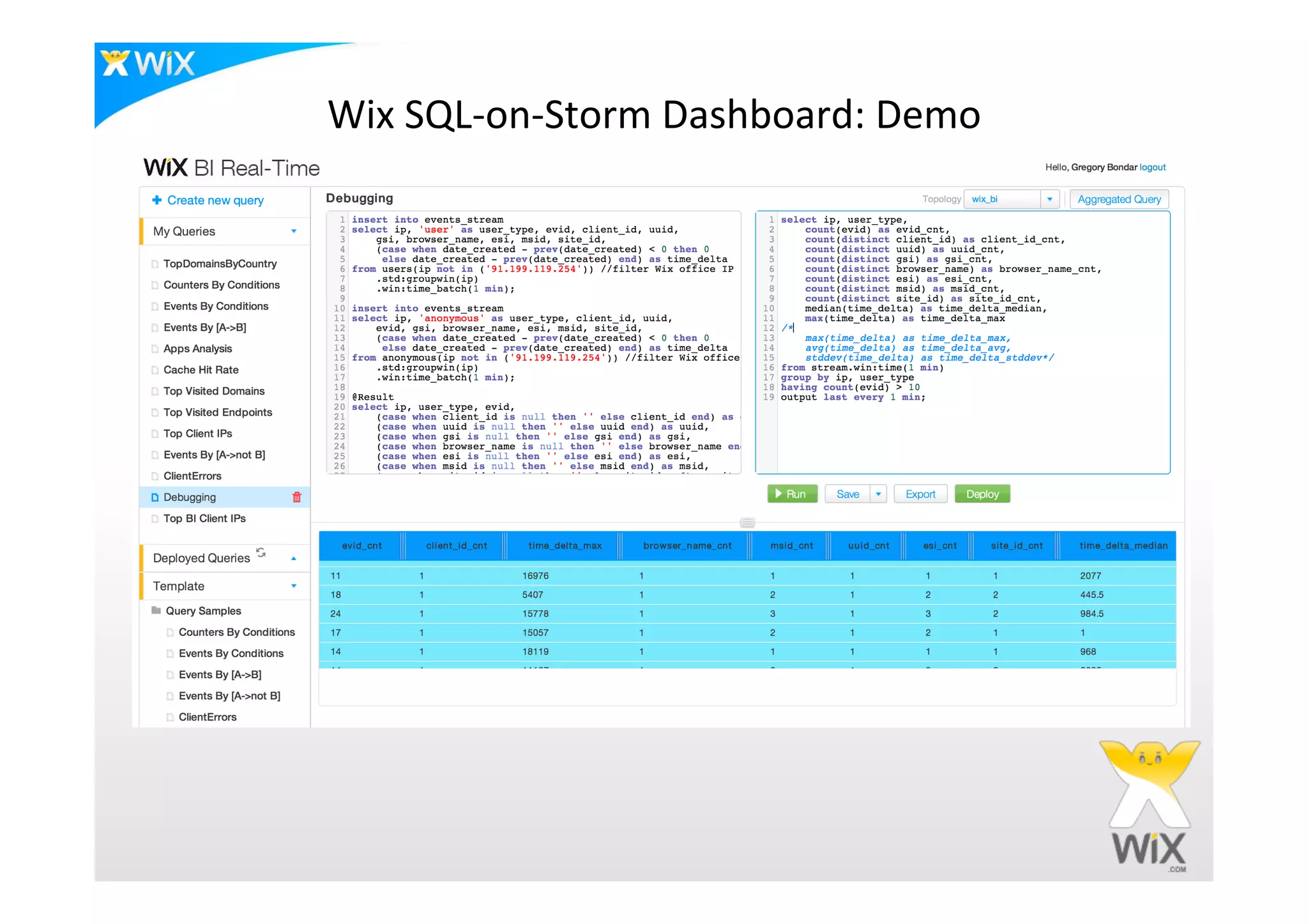Open Events By Conditions in My Queries
The image size is (1308, 924).
pos(216,307)
